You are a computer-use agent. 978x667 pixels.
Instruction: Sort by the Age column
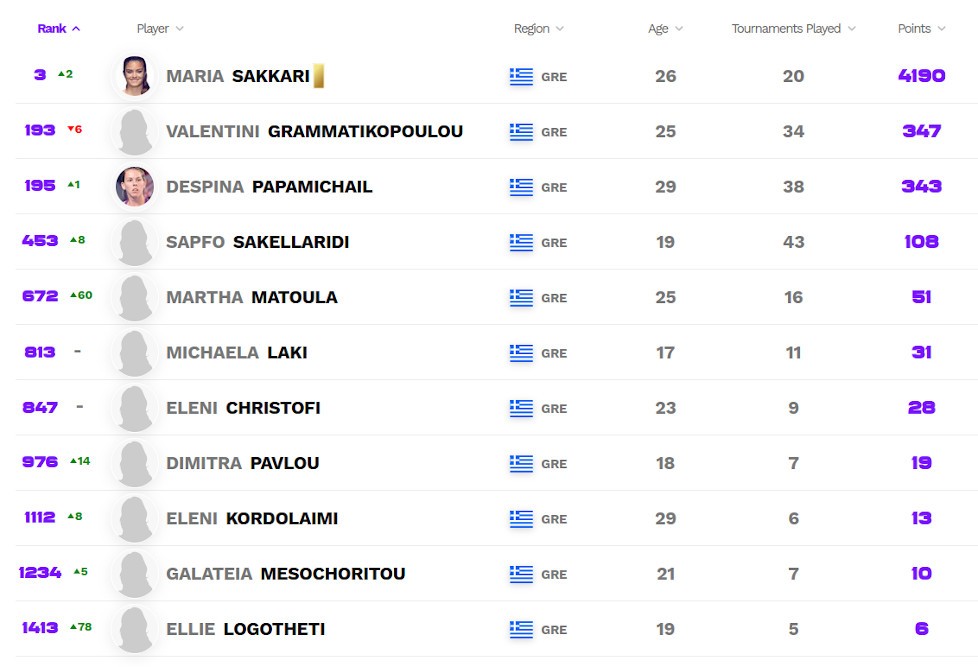[x=665, y=29]
